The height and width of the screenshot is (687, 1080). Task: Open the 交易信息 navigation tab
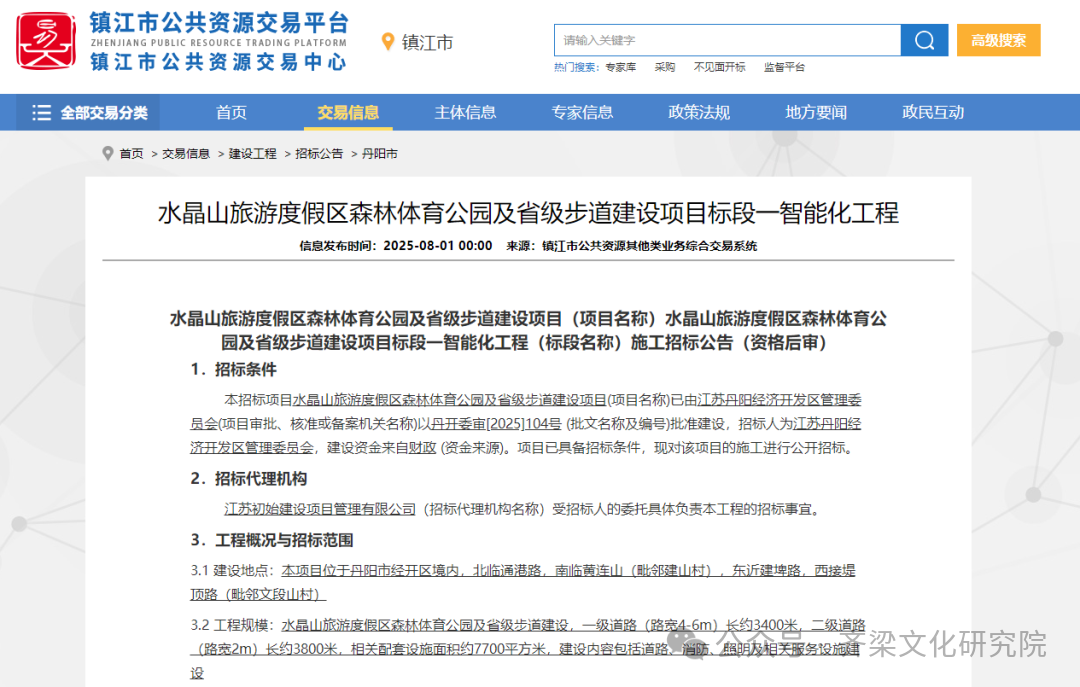pos(348,112)
